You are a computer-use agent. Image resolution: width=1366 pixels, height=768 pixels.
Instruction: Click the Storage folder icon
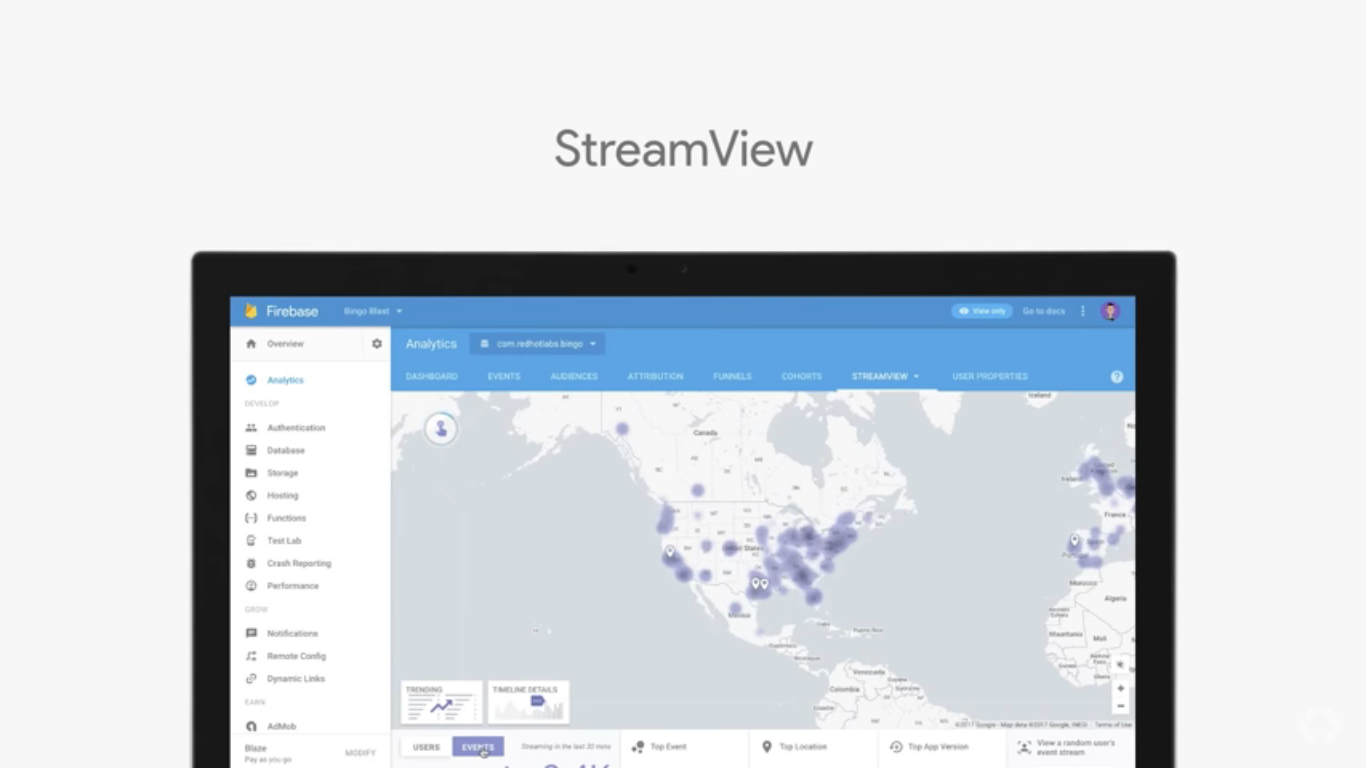point(251,473)
